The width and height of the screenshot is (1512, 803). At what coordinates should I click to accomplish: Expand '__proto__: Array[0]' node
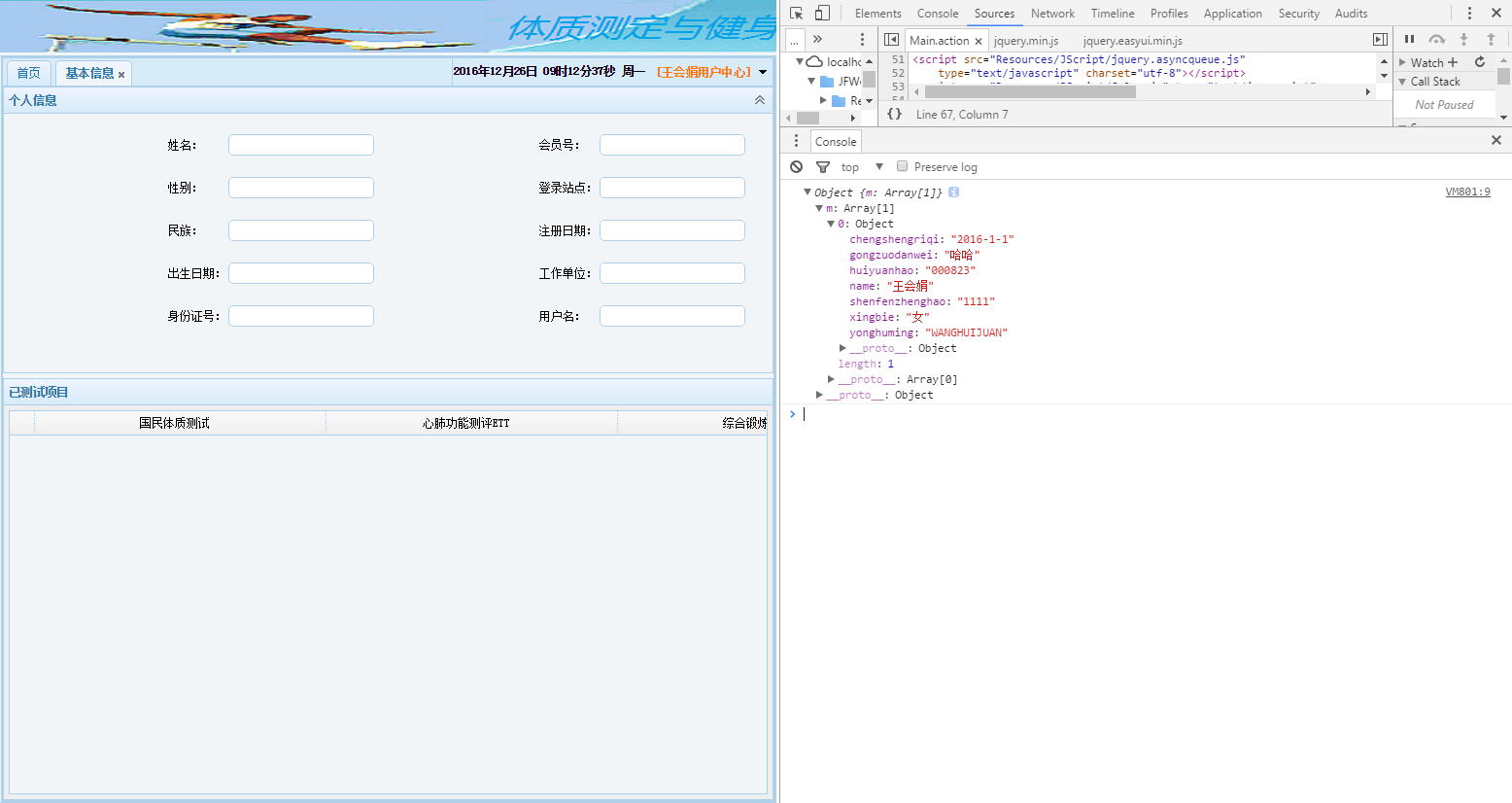pyautogui.click(x=831, y=379)
